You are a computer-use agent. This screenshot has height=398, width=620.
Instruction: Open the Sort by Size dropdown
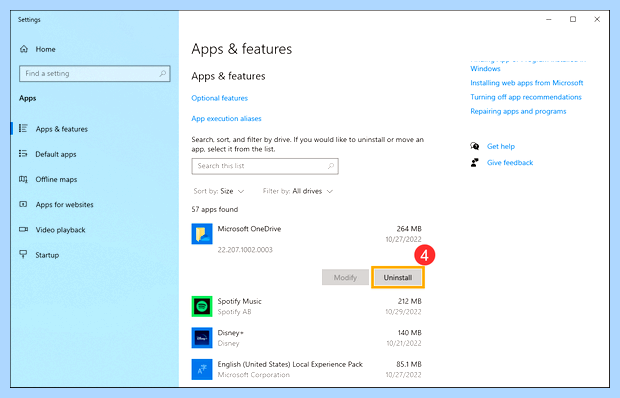coord(219,191)
